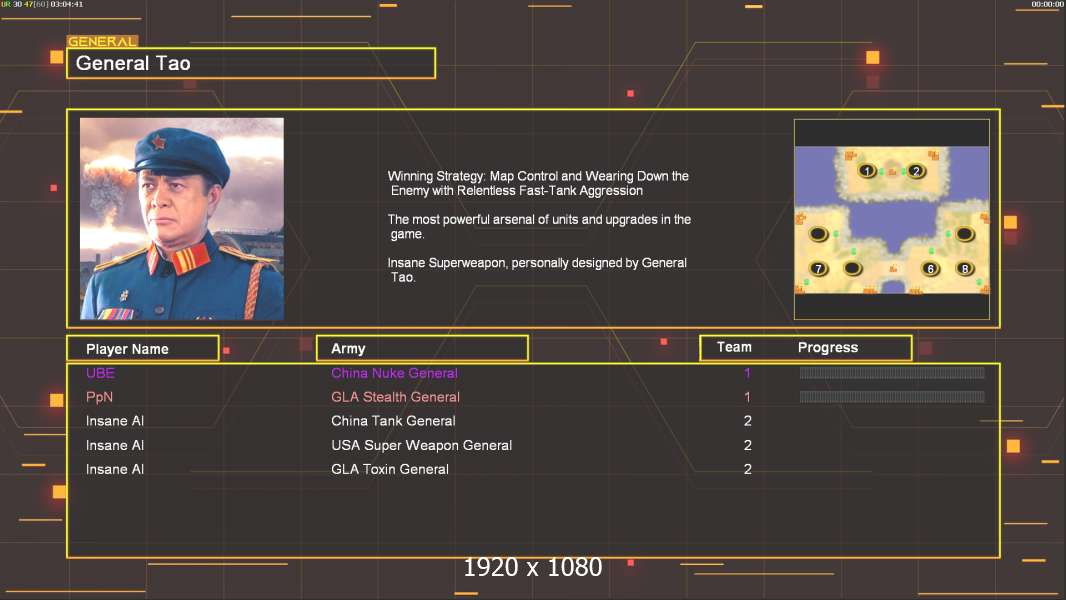
Task: Click PpN's loading progress bar
Action: [x=892, y=397]
